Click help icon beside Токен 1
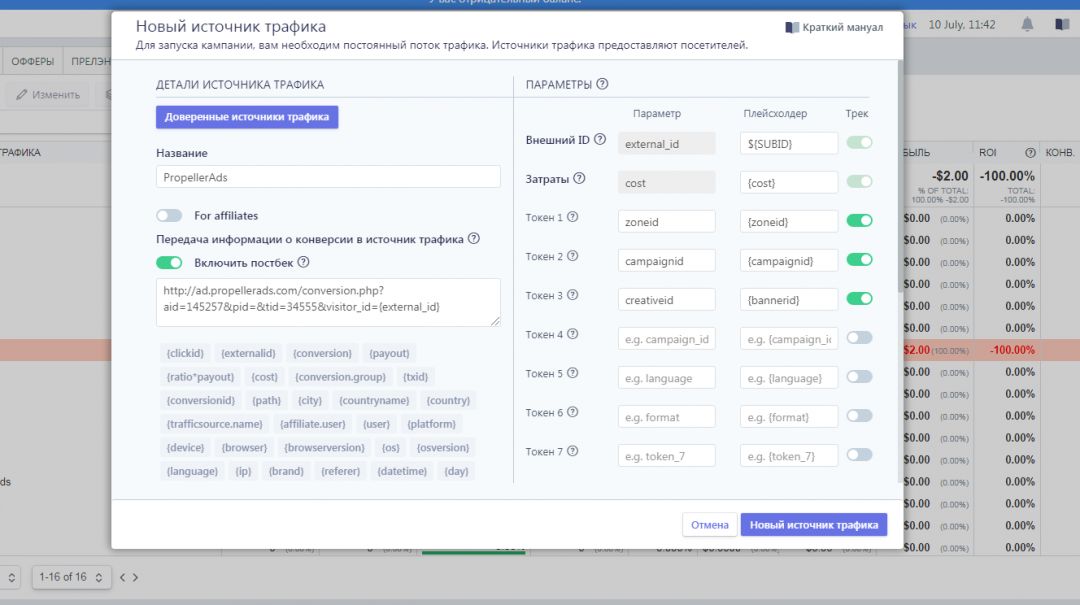 pyautogui.click(x=573, y=217)
